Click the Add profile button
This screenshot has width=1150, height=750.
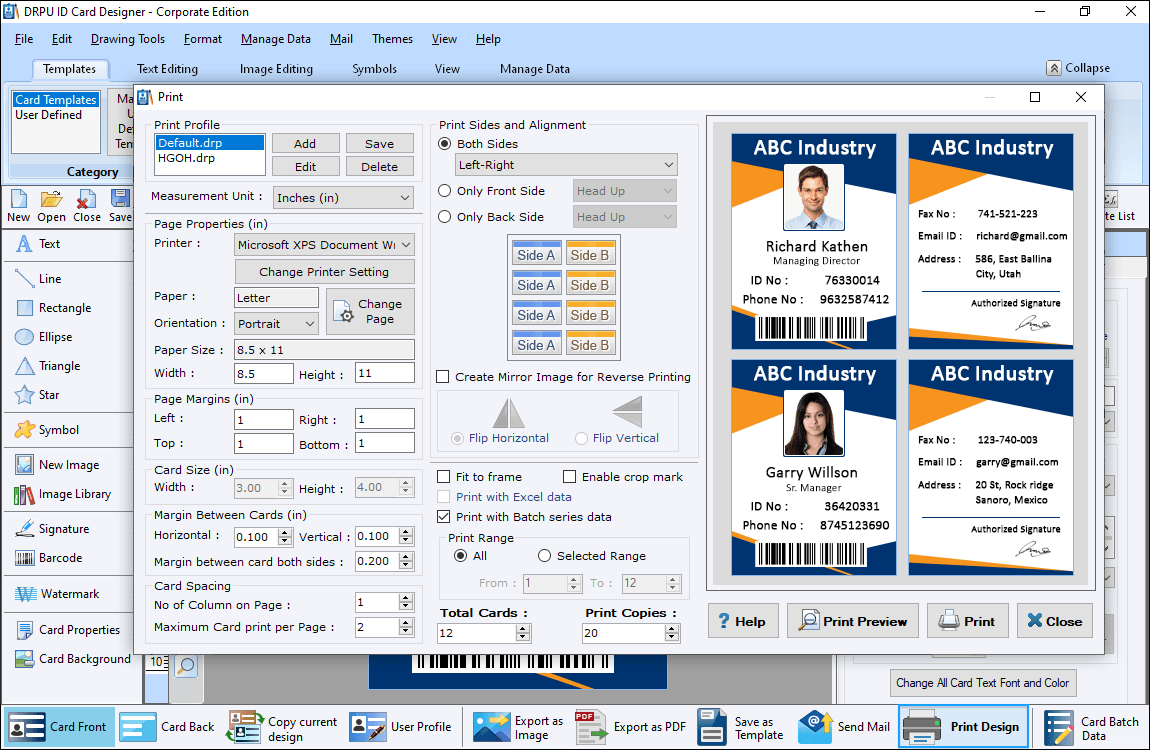tap(305, 144)
